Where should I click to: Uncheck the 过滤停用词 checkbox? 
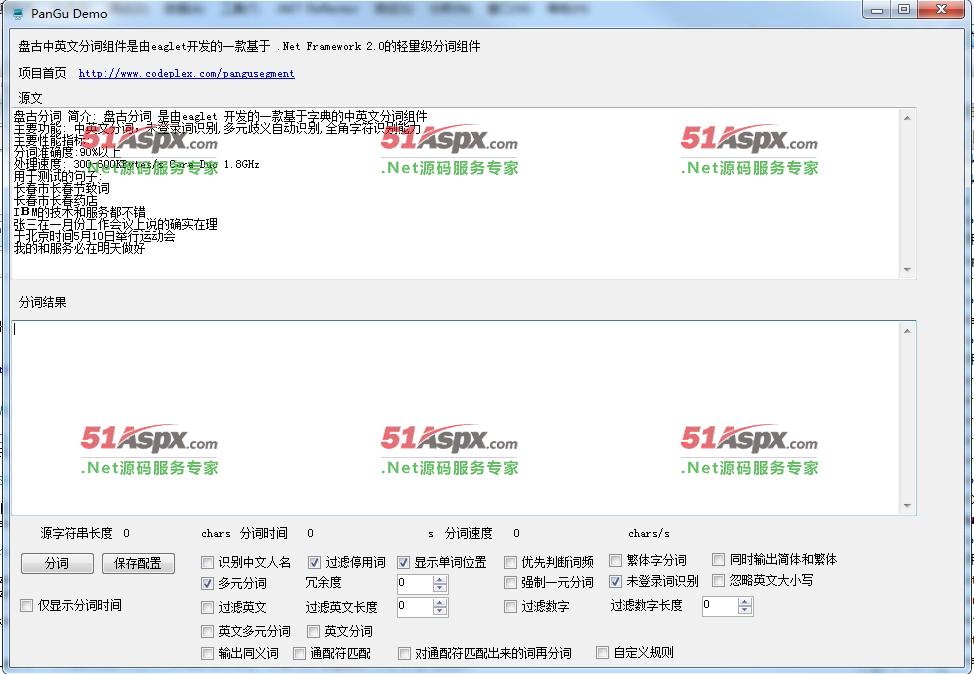click(314, 563)
